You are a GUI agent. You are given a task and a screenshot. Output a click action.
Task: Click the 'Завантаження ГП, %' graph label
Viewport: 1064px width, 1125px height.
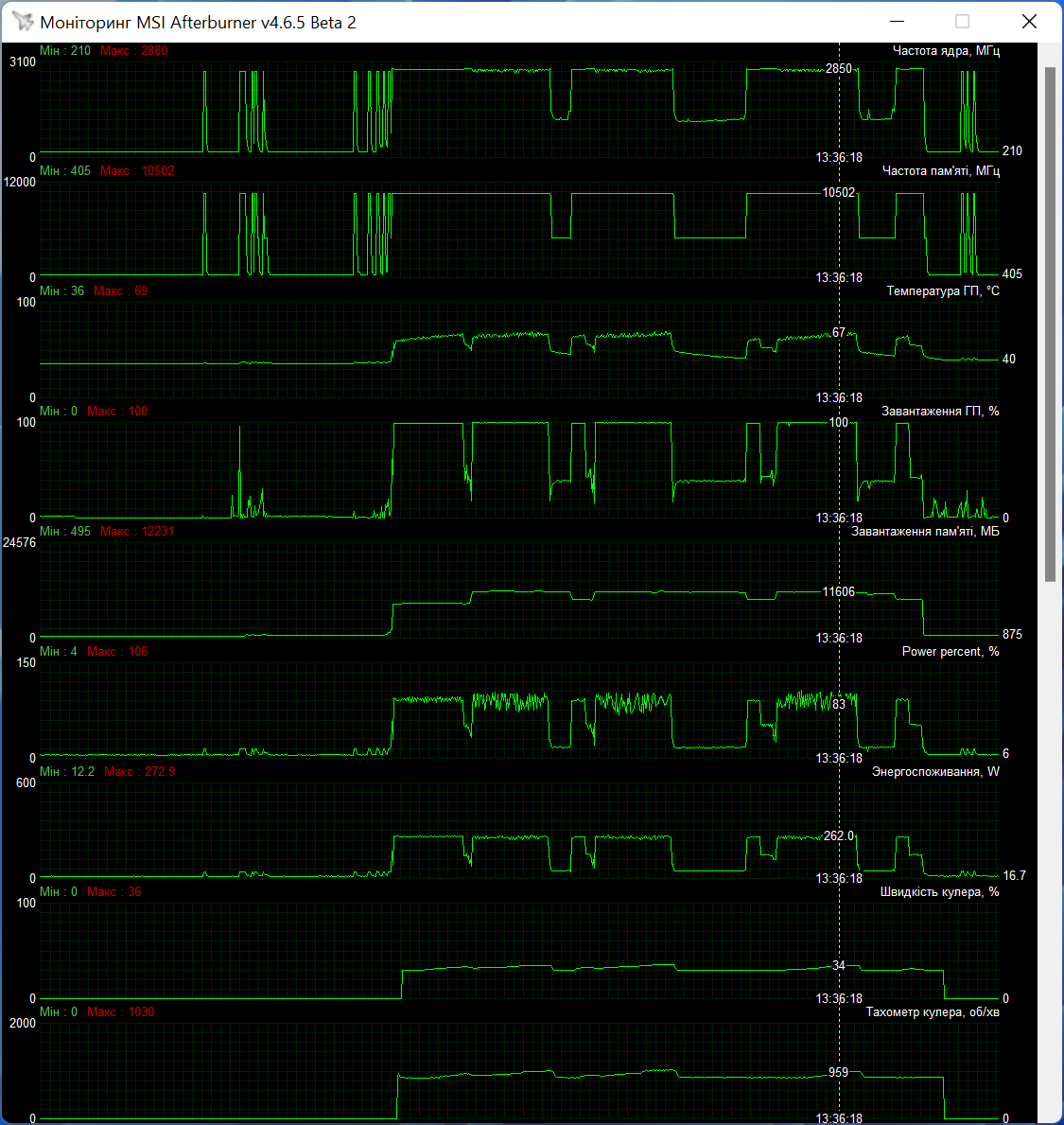click(940, 412)
